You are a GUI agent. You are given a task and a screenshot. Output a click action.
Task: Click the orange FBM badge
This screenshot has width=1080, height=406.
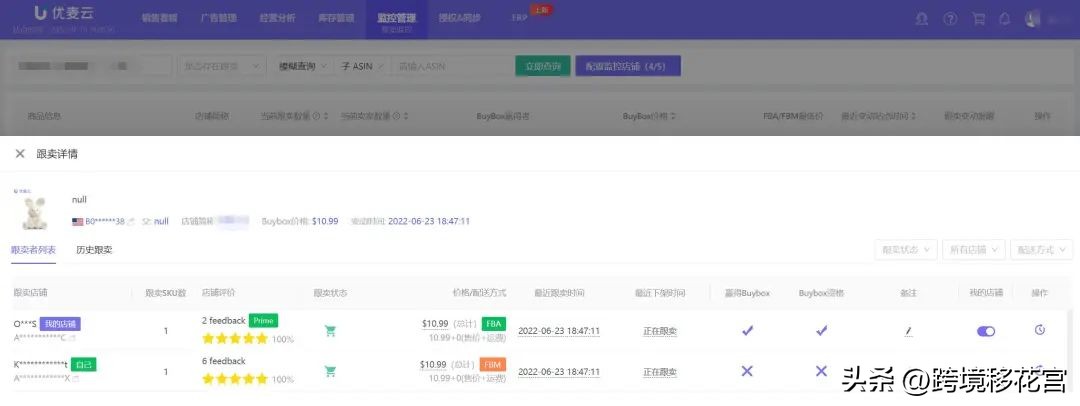tap(493, 364)
